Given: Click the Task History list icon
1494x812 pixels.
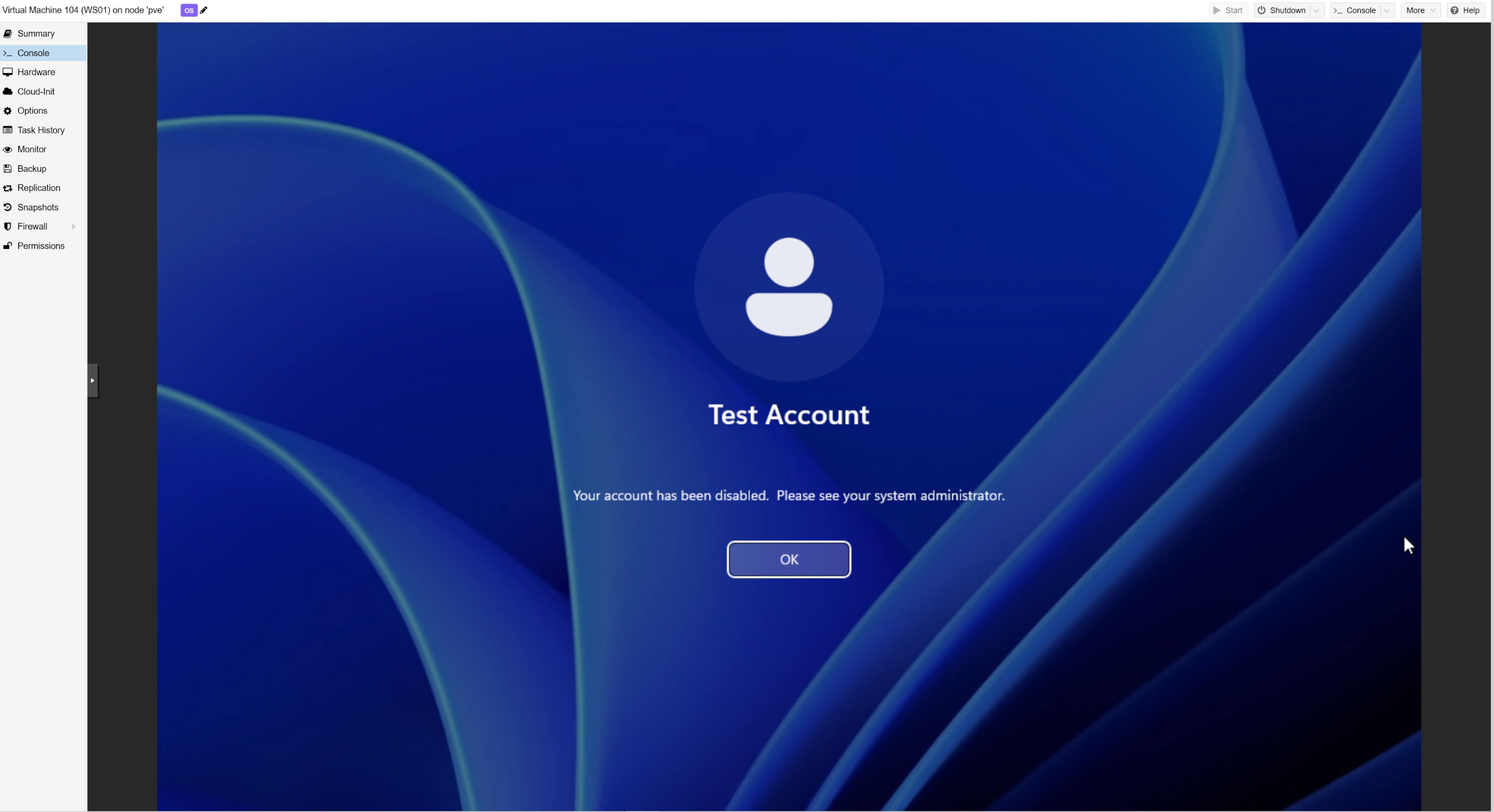Looking at the screenshot, I should pos(7,130).
